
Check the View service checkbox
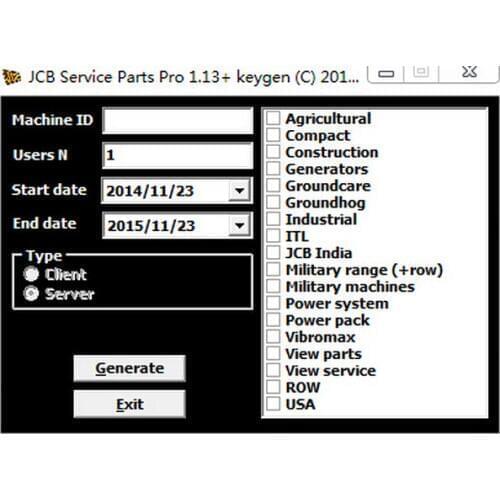(x=273, y=370)
